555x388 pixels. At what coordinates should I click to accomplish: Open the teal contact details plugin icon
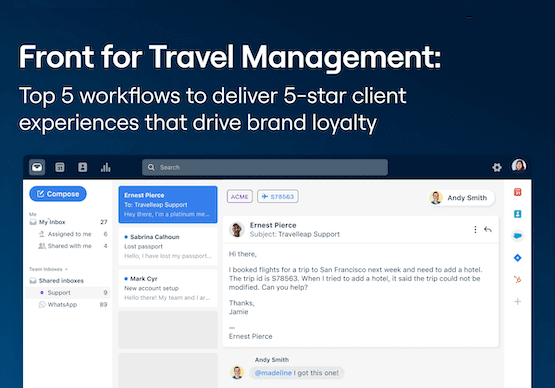(x=517, y=214)
